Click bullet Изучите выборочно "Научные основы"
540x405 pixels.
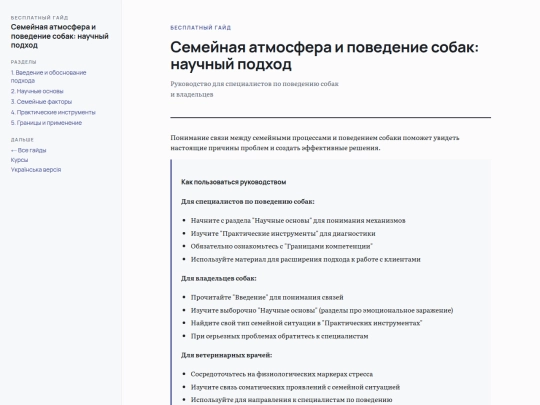pos(322,310)
